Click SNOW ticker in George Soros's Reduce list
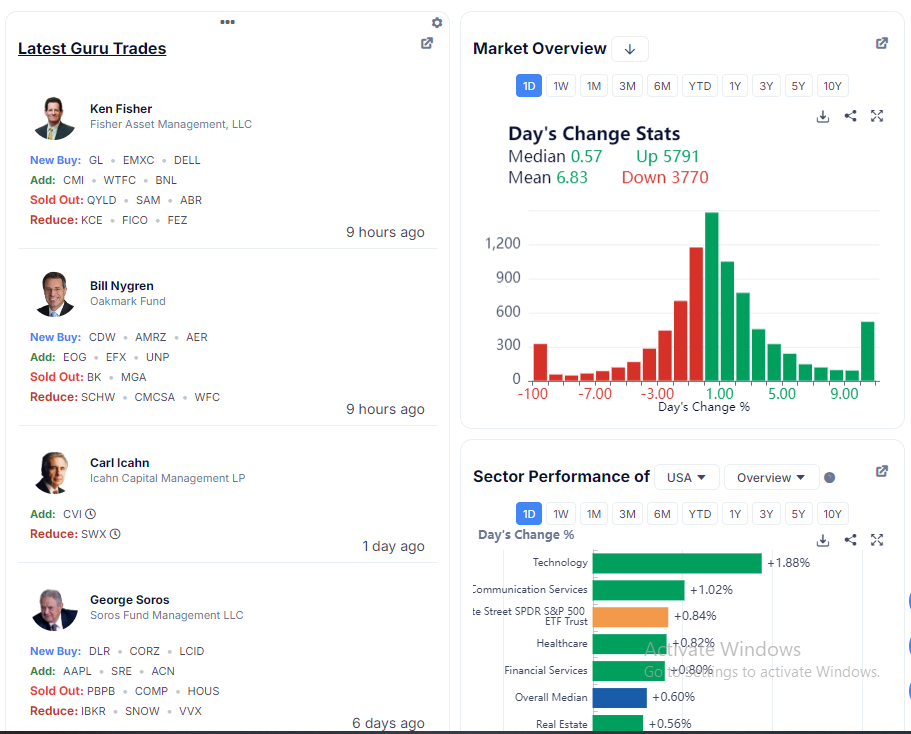 (x=142, y=711)
